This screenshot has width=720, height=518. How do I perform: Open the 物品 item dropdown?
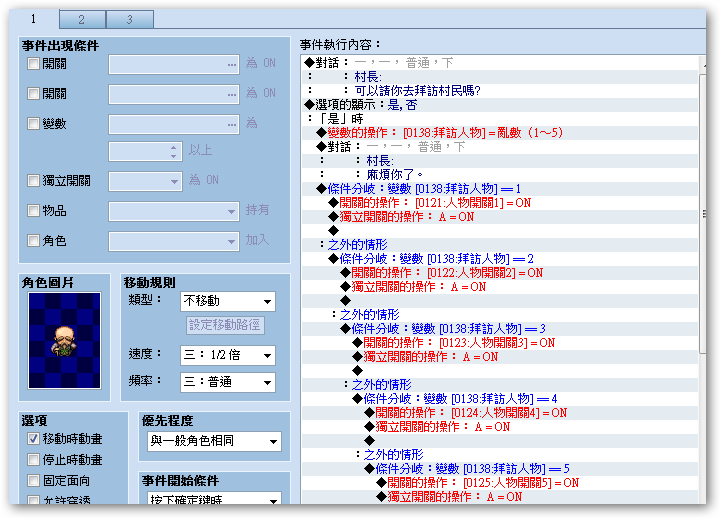click(x=174, y=212)
